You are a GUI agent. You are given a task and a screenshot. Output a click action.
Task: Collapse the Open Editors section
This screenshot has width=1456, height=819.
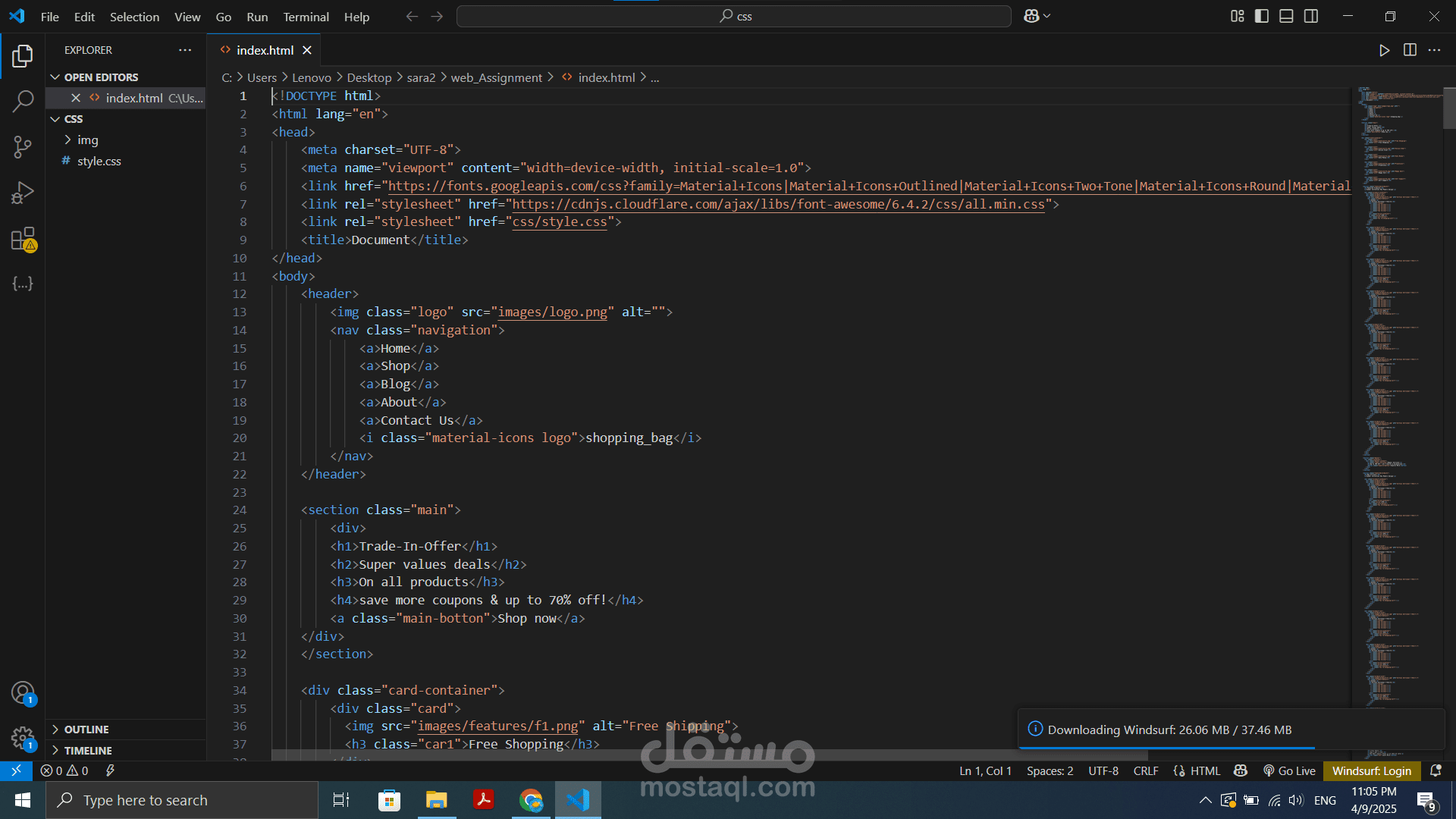[x=101, y=77]
